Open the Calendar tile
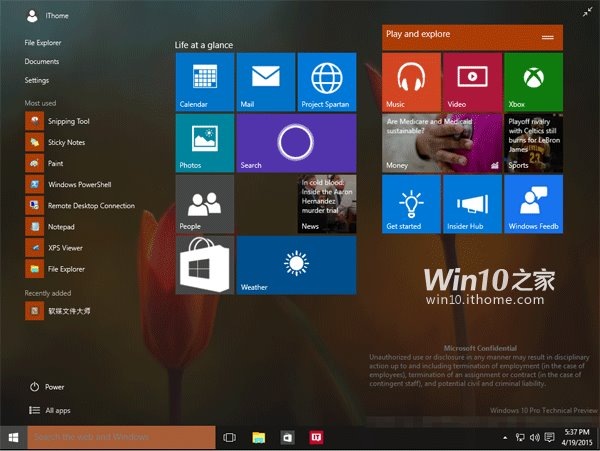This screenshot has height=451, width=600. [205, 82]
